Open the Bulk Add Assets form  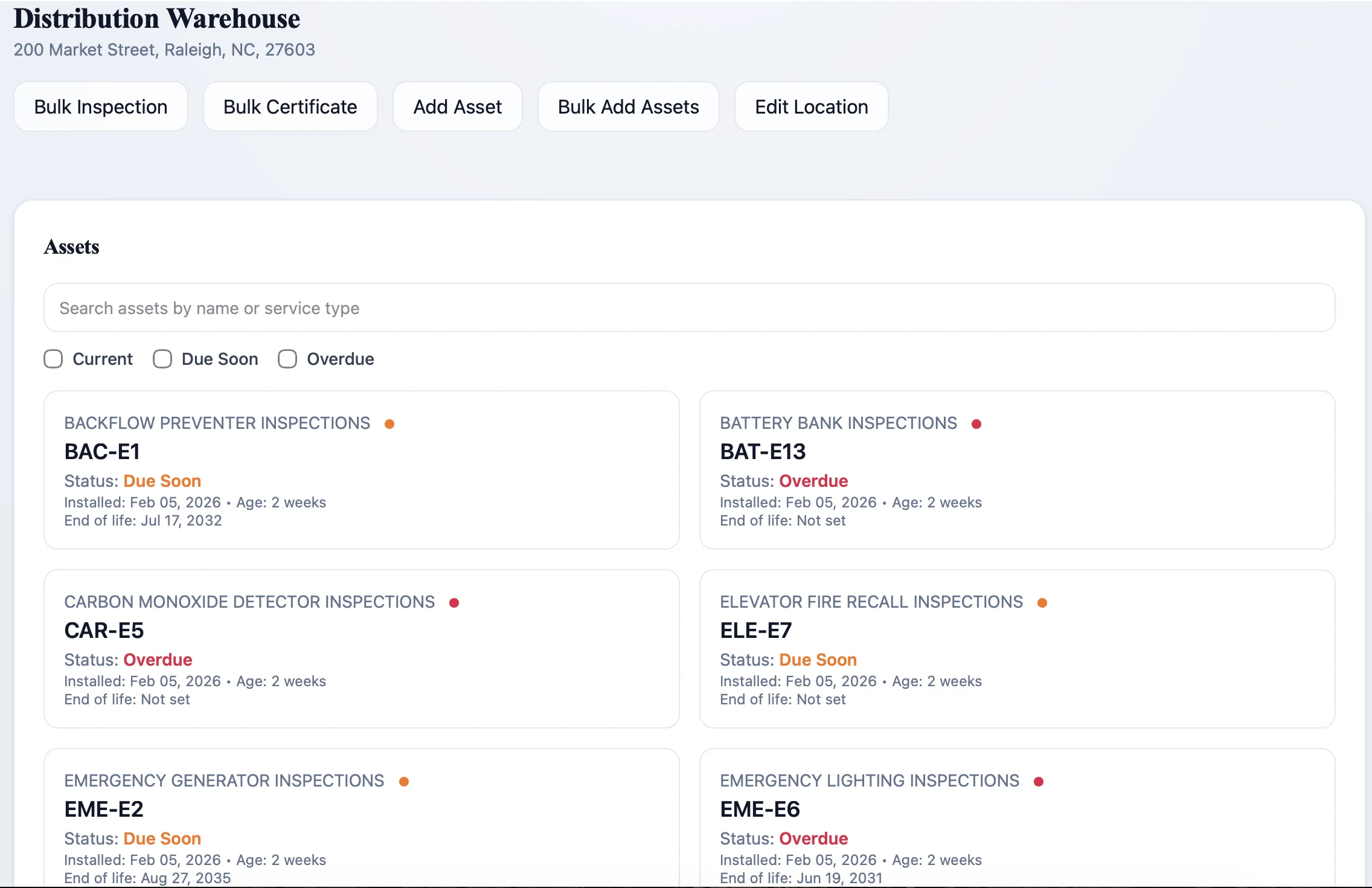coord(628,106)
